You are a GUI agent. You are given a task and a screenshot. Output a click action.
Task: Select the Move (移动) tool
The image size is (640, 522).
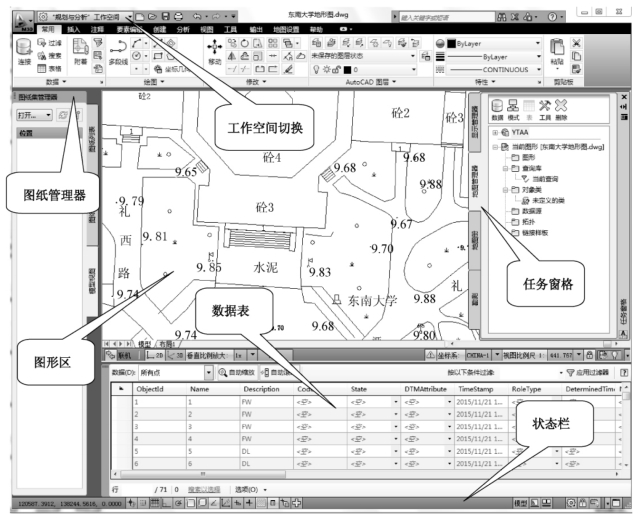pyautogui.click(x=215, y=51)
